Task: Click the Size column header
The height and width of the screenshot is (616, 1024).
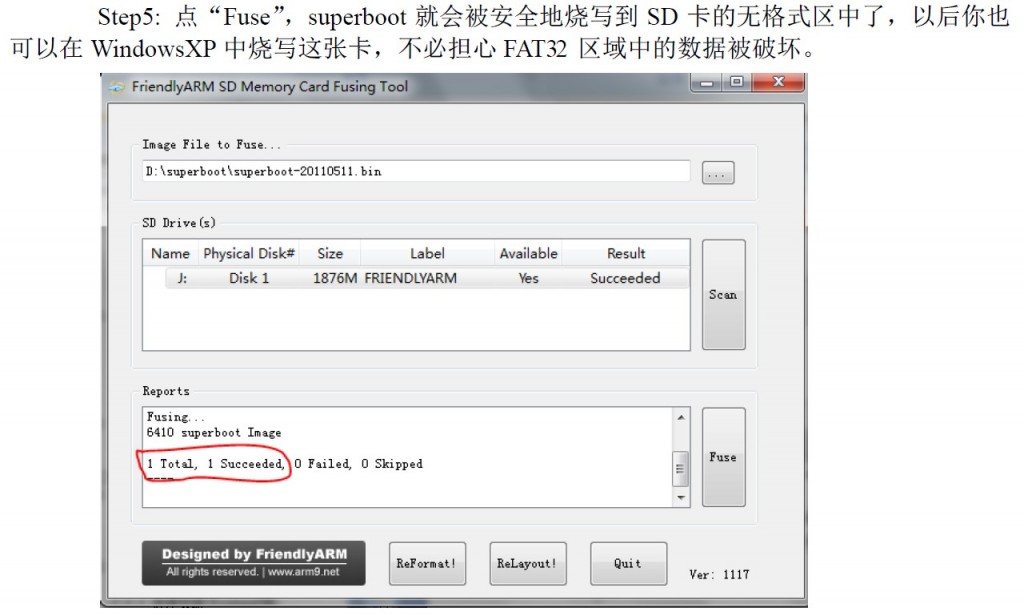Action: [330, 253]
